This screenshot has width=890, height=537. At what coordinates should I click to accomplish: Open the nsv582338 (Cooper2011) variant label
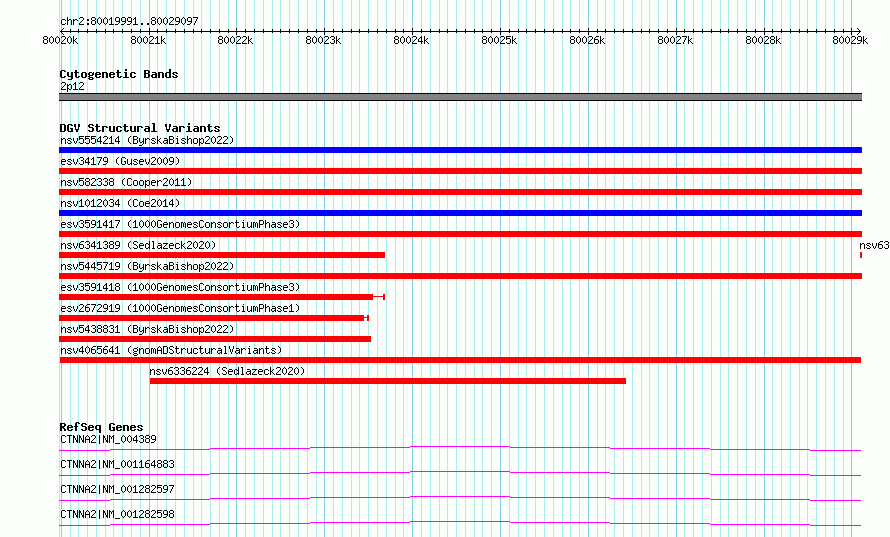coord(126,182)
